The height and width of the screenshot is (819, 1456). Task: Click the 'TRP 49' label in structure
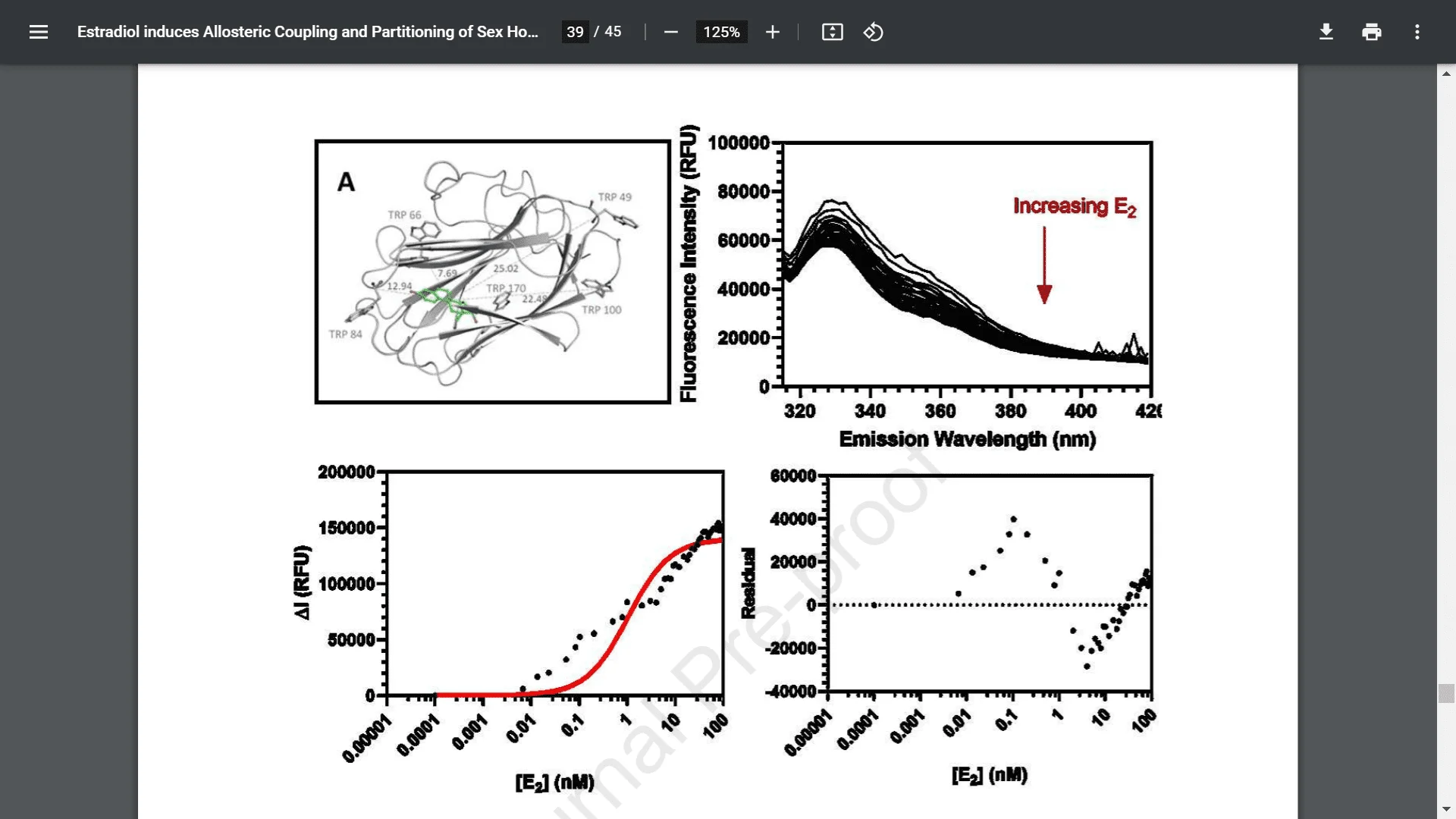614,197
